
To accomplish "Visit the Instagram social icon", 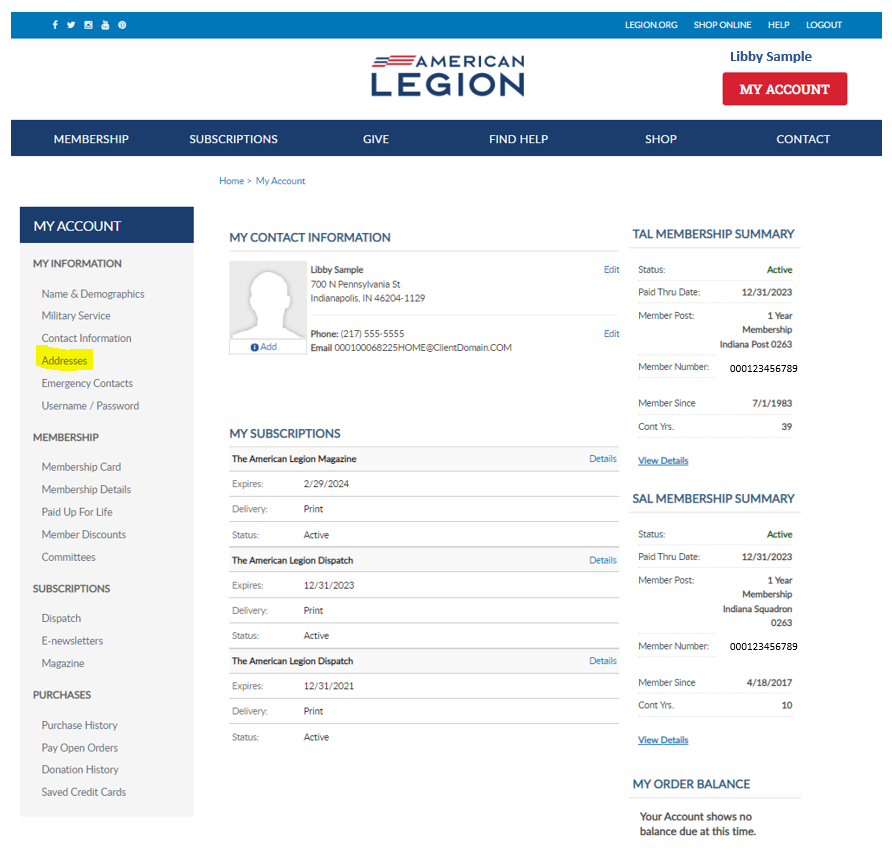I will (x=88, y=24).
